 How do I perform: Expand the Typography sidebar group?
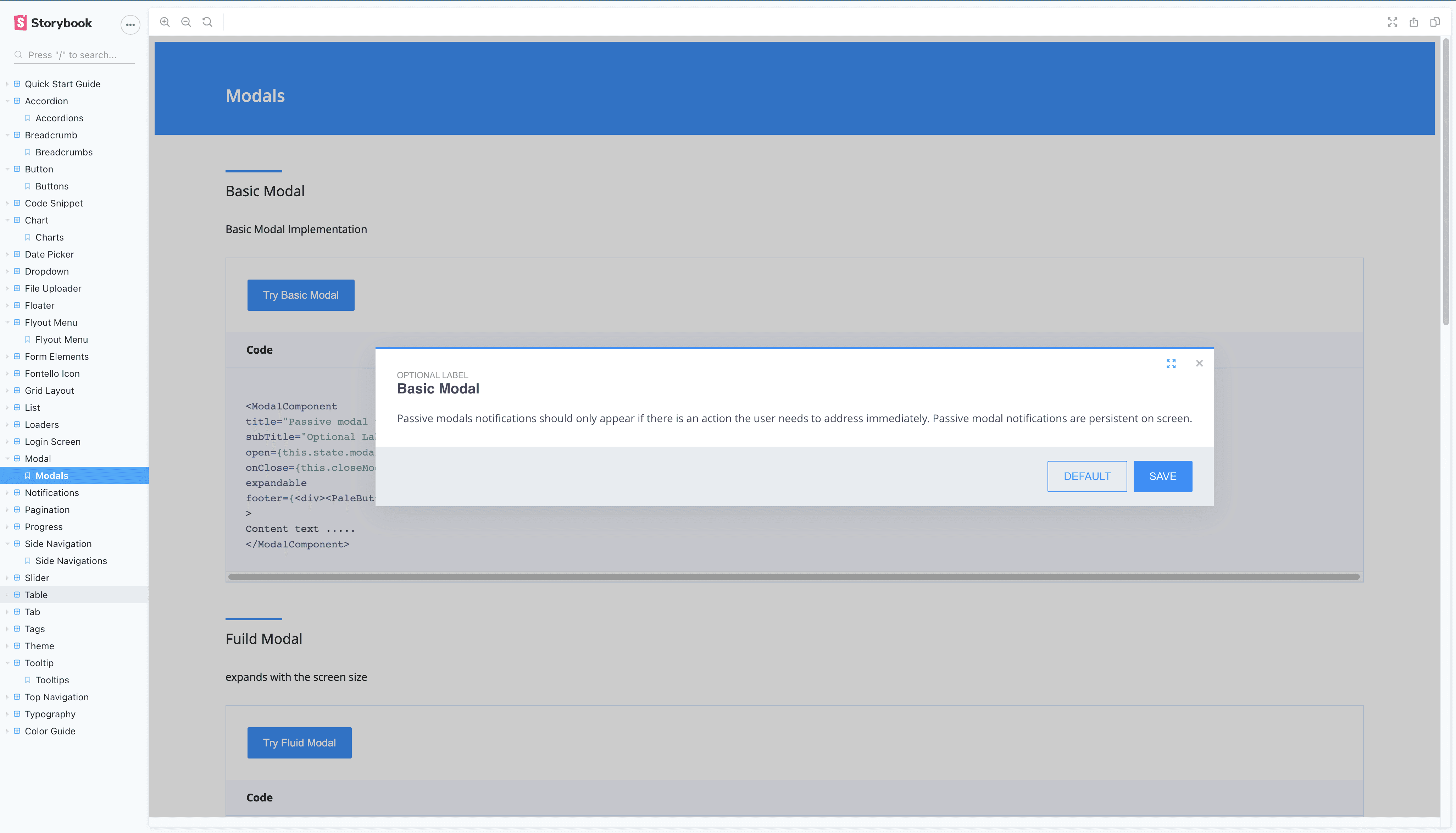(x=50, y=714)
